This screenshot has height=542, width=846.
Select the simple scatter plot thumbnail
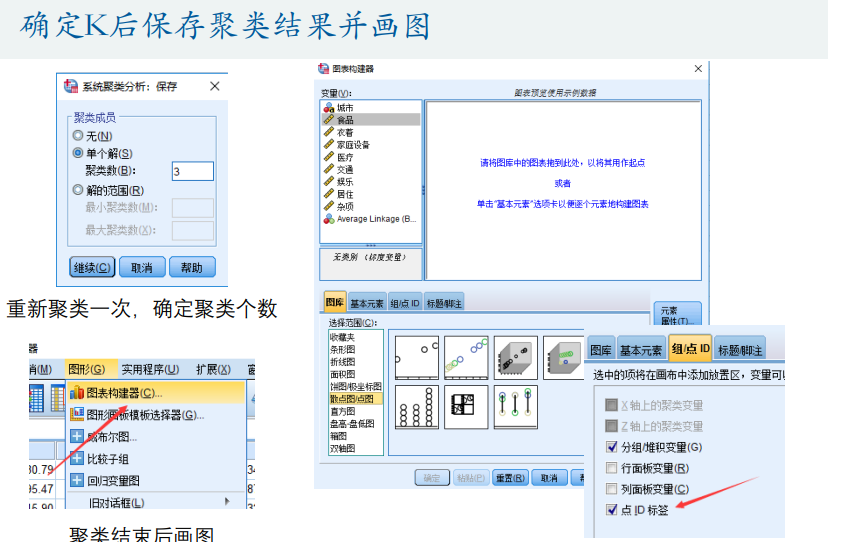pyautogui.click(x=416, y=357)
